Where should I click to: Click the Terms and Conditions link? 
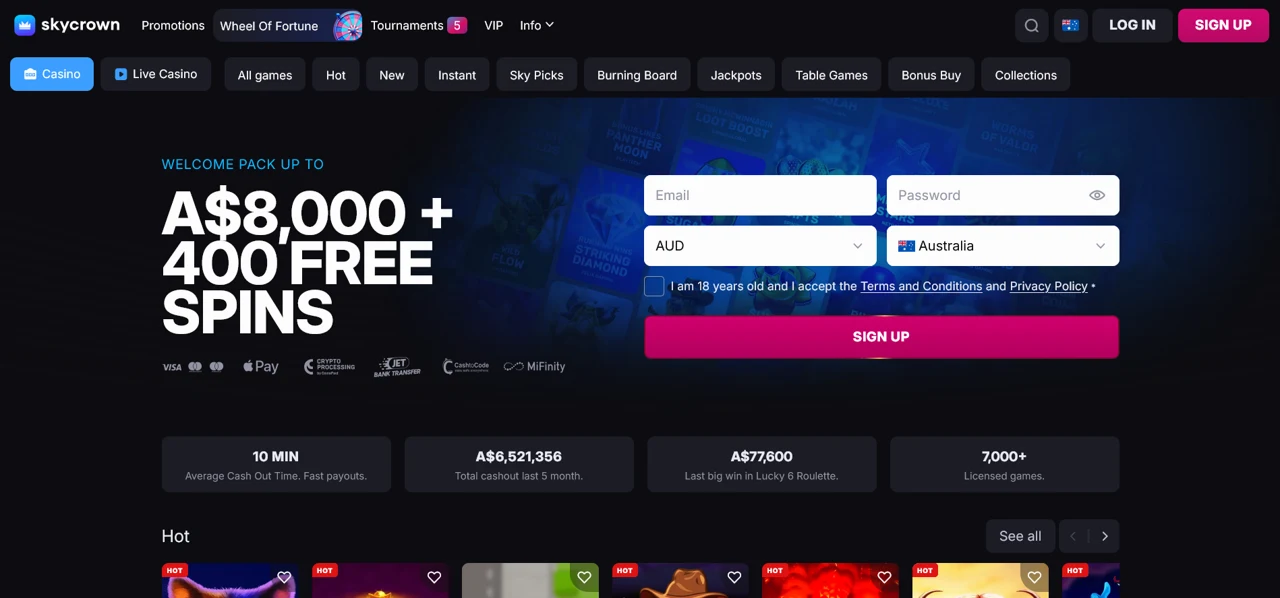921,286
